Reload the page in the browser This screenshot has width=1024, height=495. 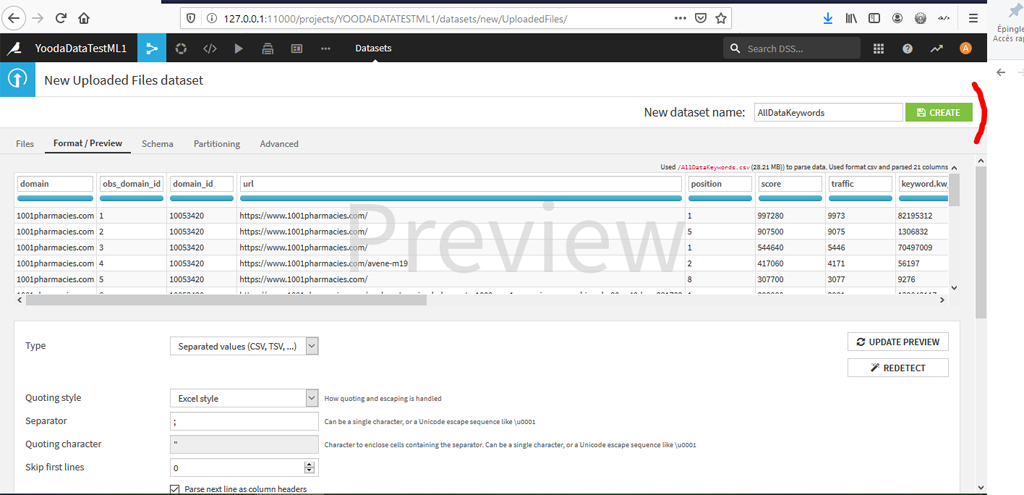[61, 19]
